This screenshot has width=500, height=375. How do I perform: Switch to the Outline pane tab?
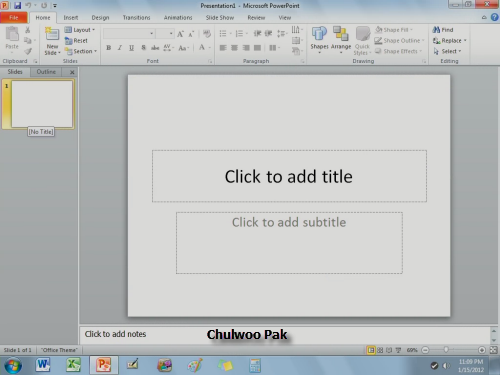(46, 72)
